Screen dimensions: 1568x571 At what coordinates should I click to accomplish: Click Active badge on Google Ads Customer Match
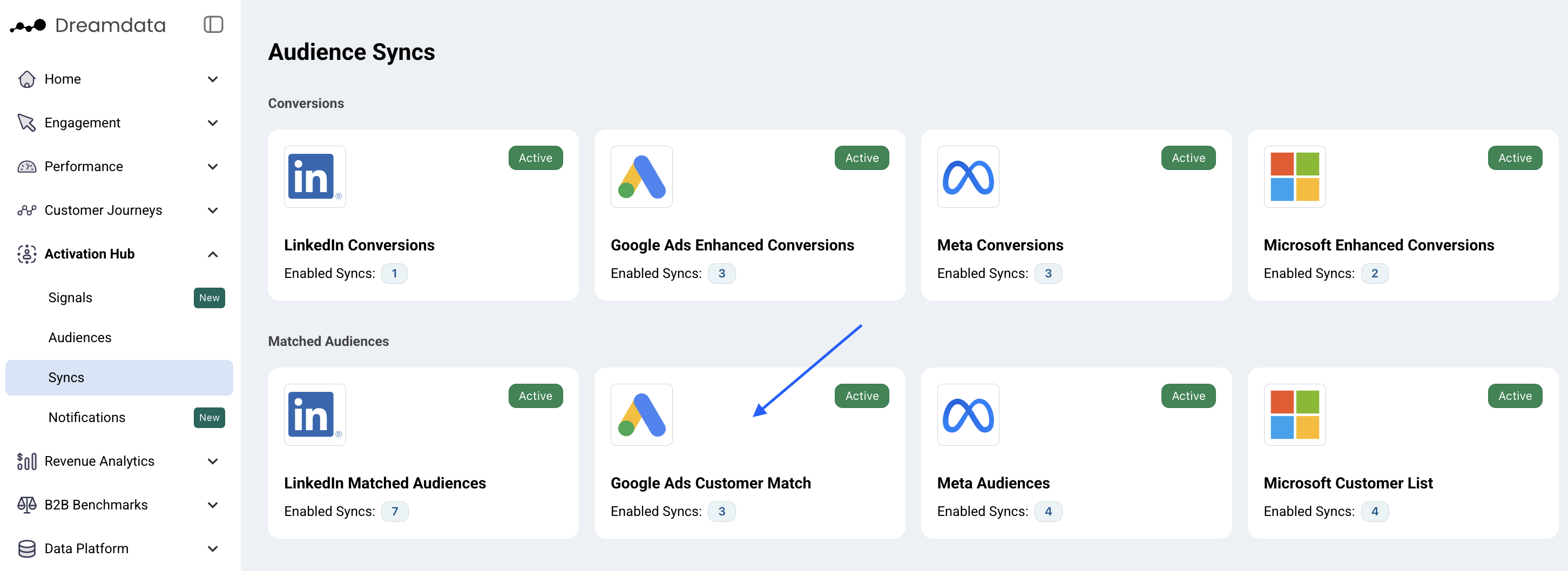pos(862,396)
